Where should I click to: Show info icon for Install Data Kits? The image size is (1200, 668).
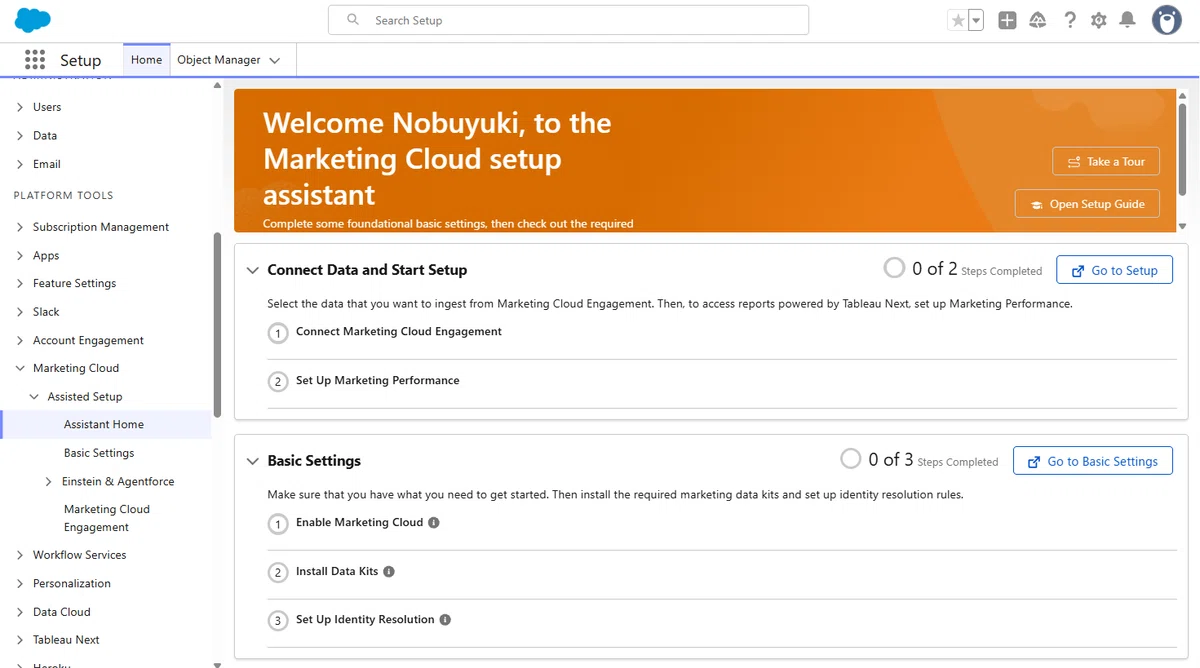(x=389, y=571)
